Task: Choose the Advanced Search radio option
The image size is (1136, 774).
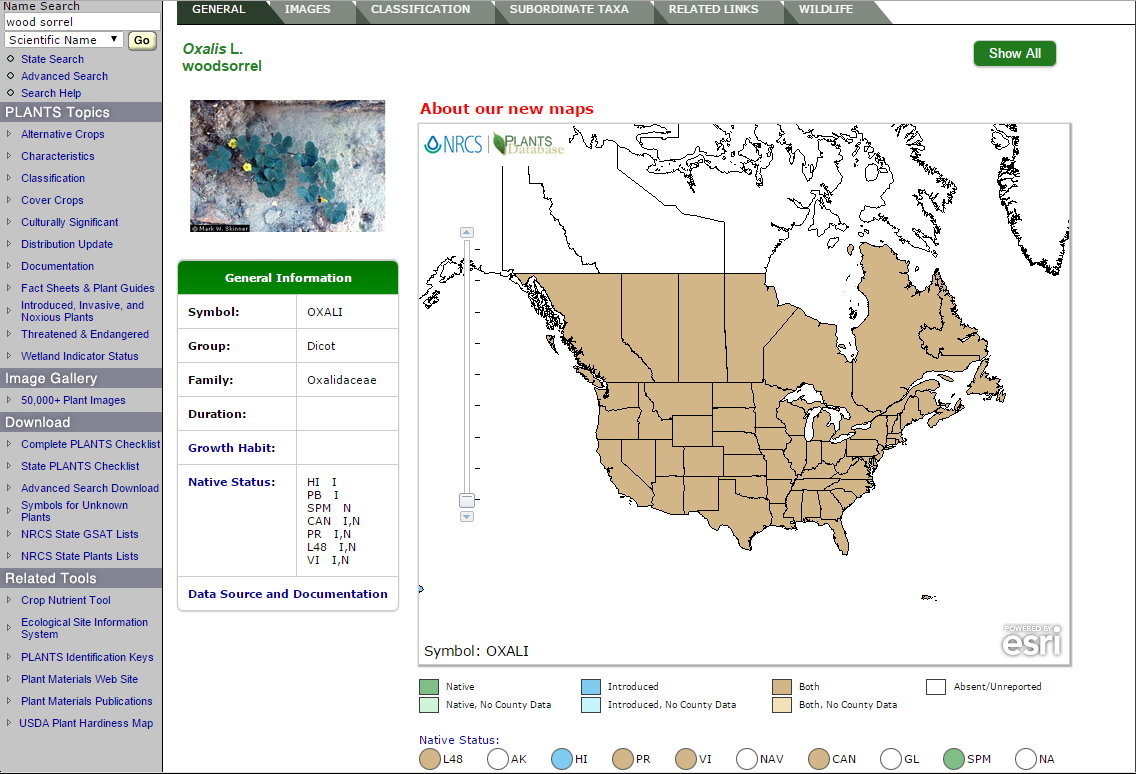Action: point(11,76)
